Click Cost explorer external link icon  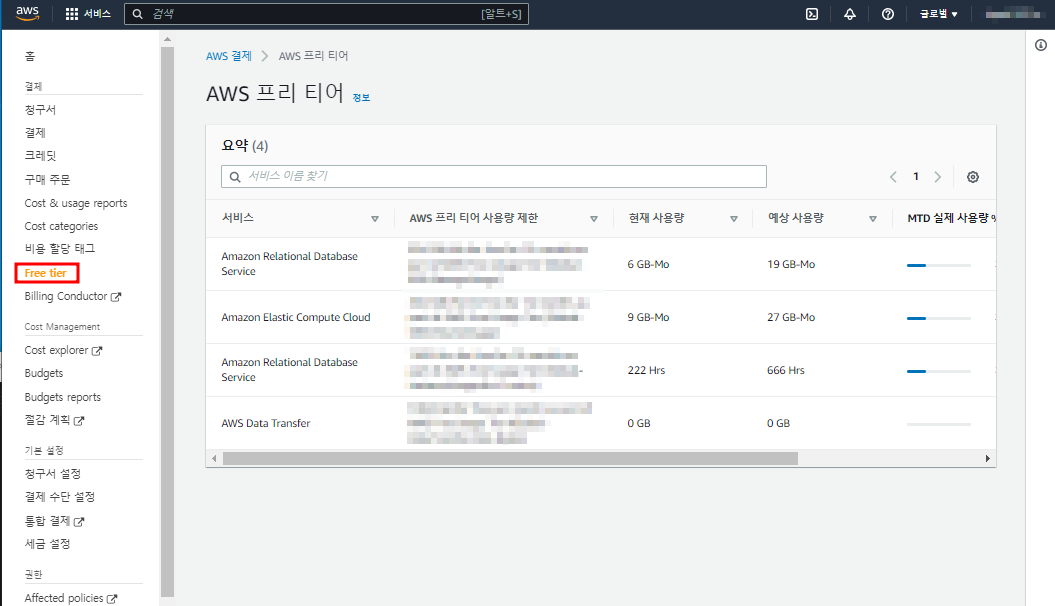coord(97,350)
